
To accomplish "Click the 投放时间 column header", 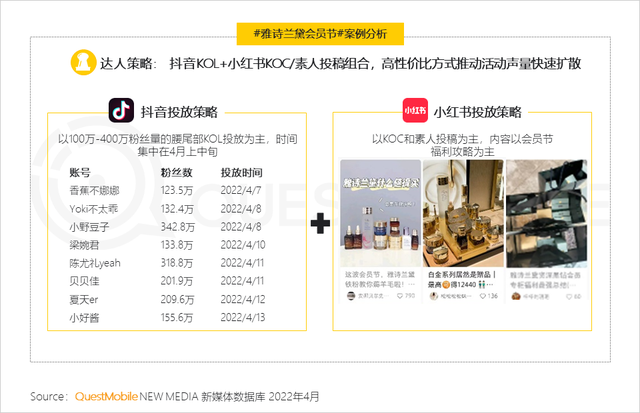I will (x=242, y=172).
